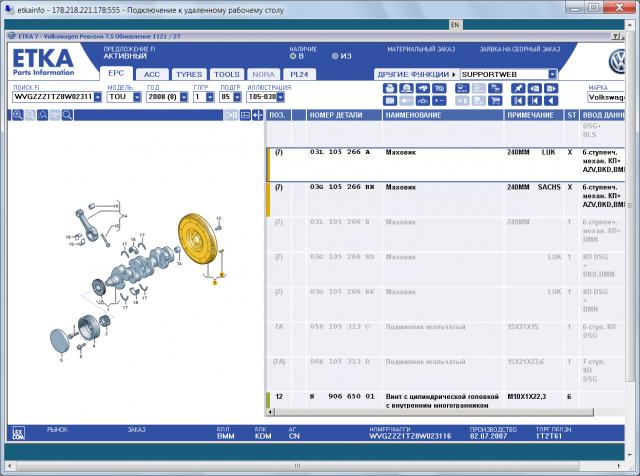Click МАТЕРИАЛЬНЫЙ ЗАКАЗ link
Screen dimensions: 640x476
point(421,49)
